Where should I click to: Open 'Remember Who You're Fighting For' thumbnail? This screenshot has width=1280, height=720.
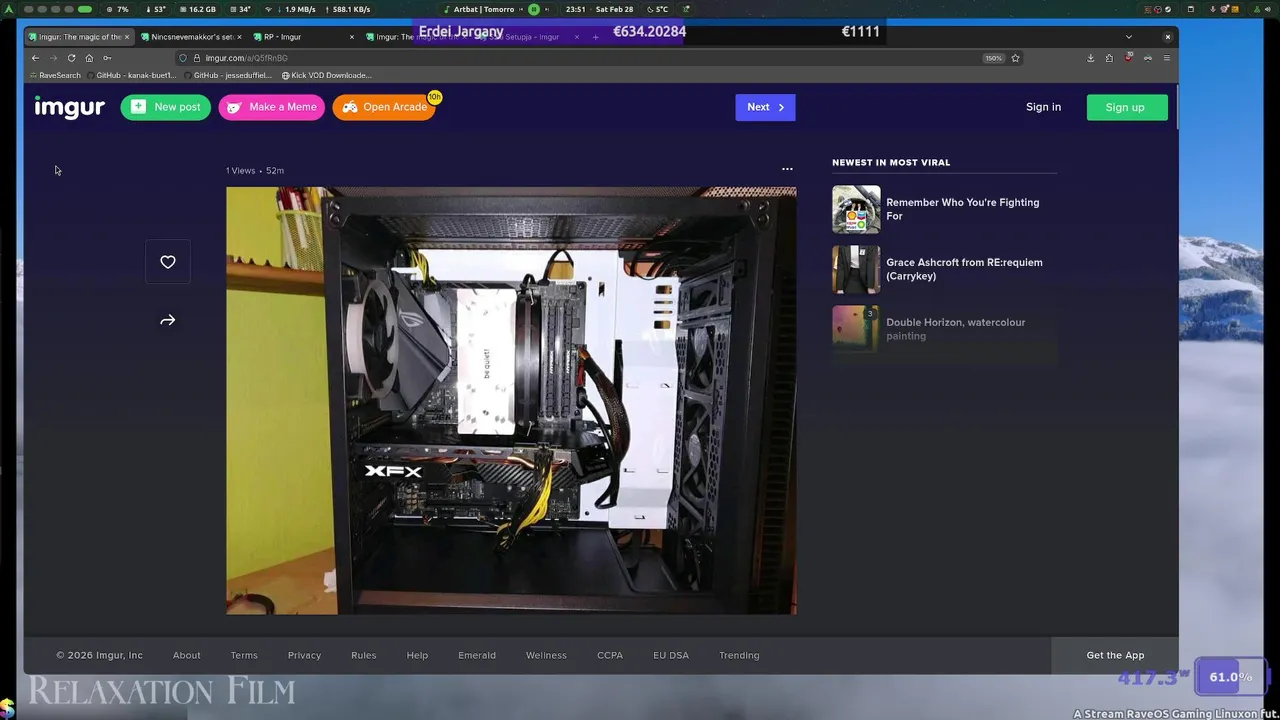(856, 209)
